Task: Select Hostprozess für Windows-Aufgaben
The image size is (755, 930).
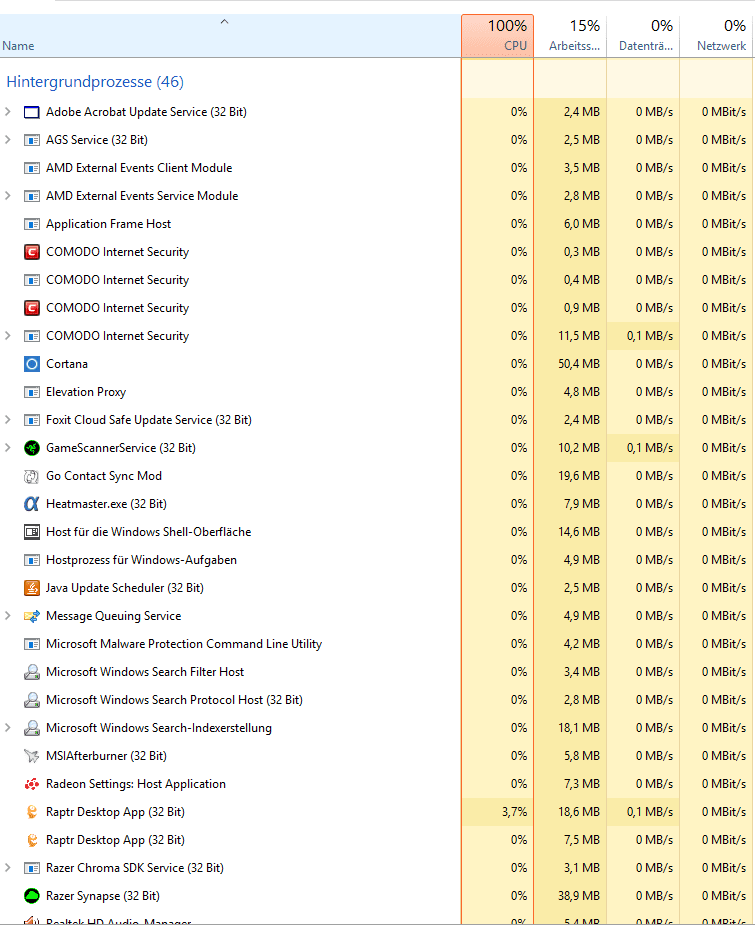Action: (142, 560)
